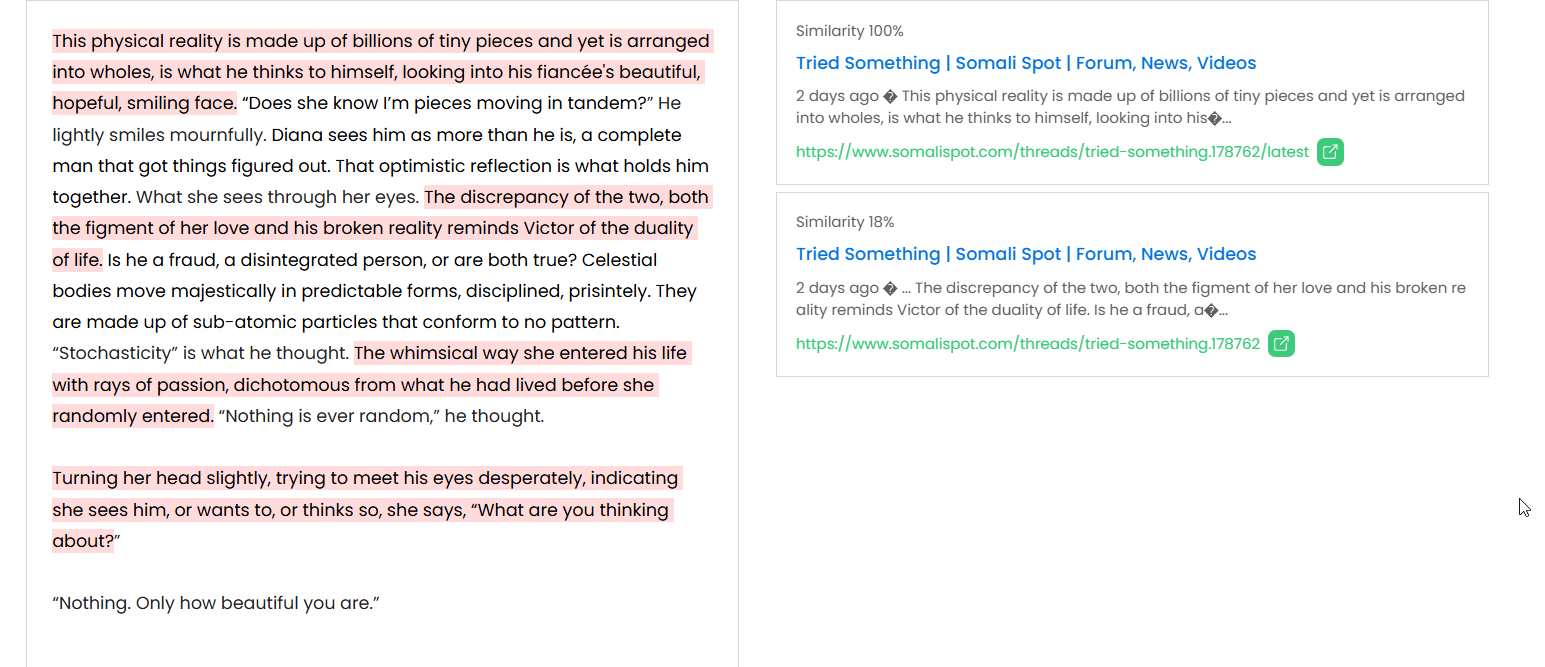Open the 100% similarity result title link
Screen dimensions: 1545x667
1025,63
